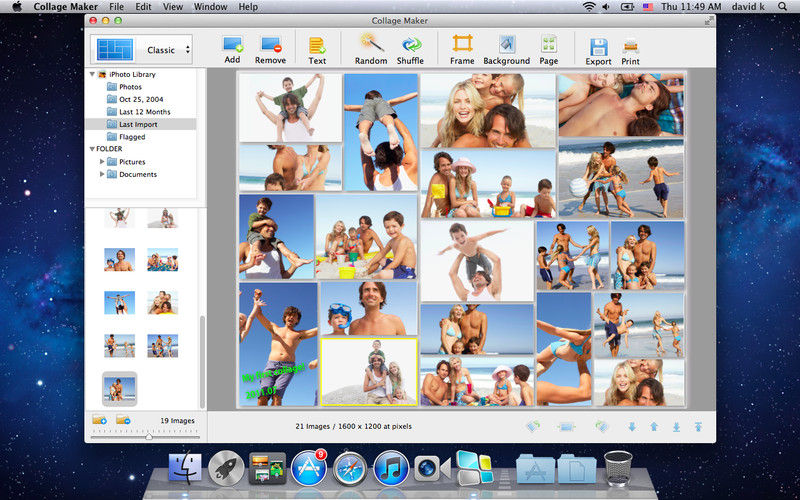
Task: Bring the photo to the very front
Action: (x=698, y=427)
